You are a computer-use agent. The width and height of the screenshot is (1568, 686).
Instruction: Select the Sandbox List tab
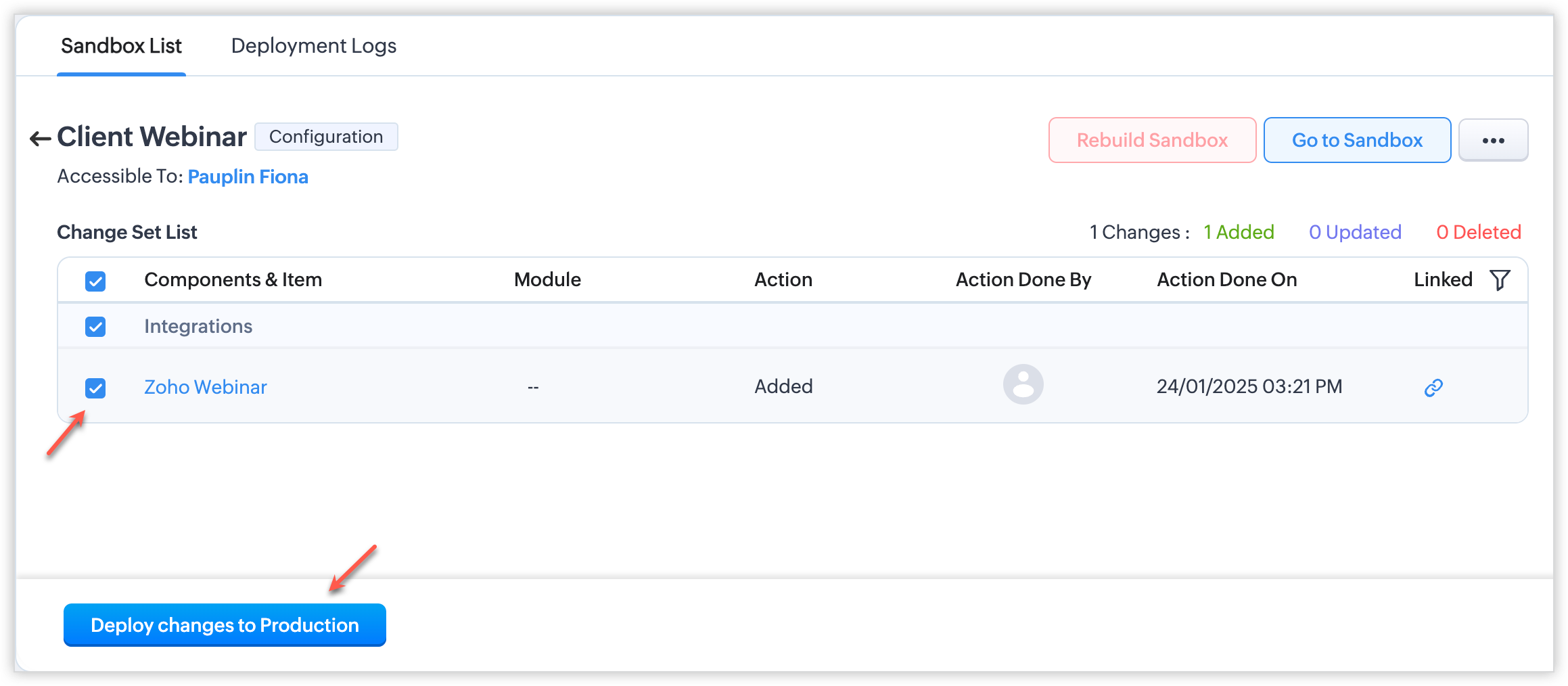coord(121,46)
